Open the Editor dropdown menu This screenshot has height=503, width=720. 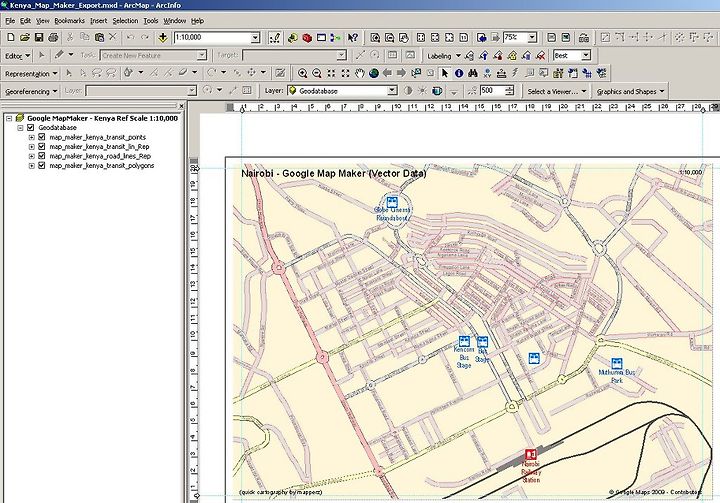(17, 56)
